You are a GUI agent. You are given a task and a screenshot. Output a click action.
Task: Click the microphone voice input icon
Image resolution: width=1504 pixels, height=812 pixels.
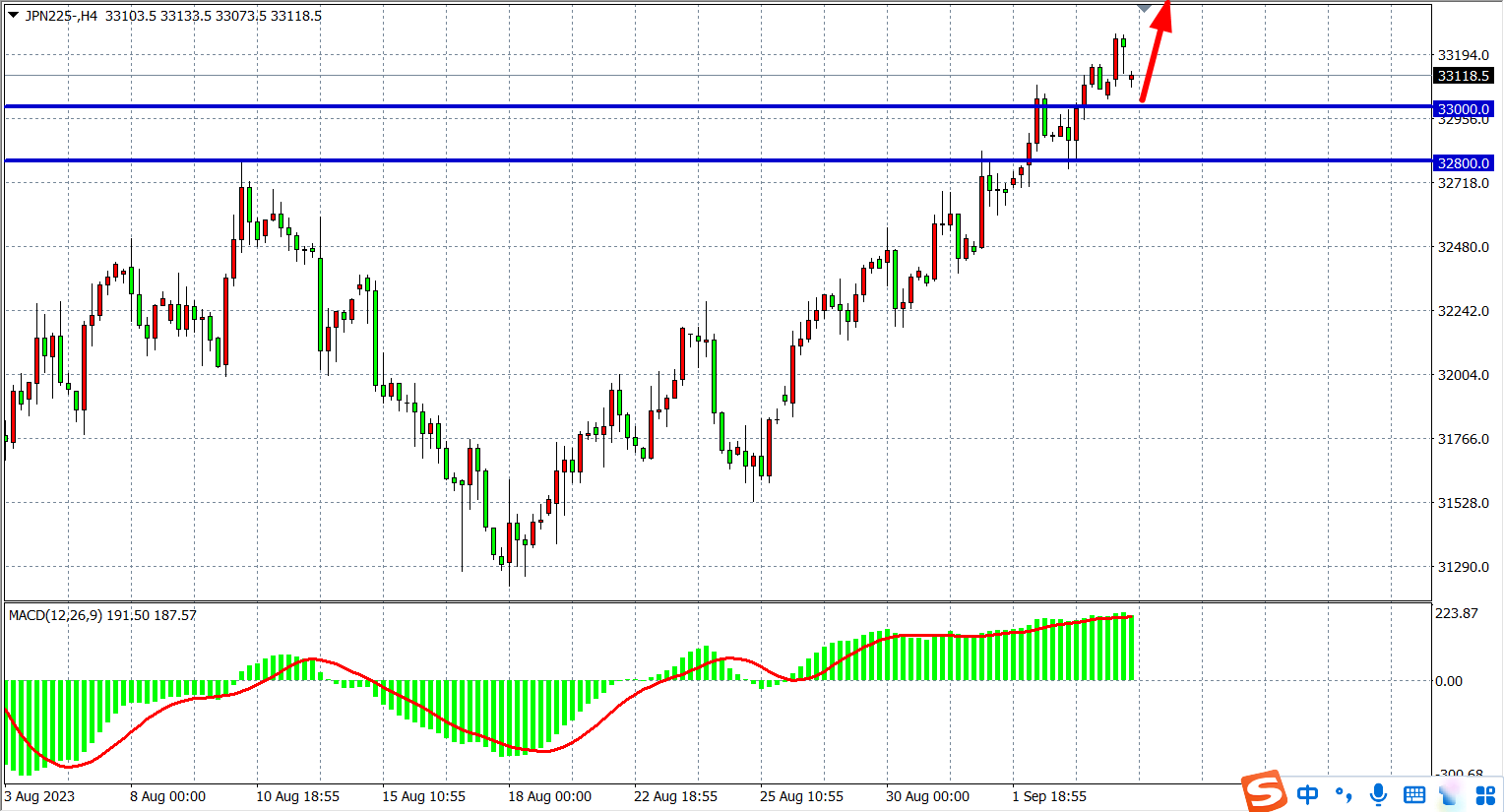1379,794
